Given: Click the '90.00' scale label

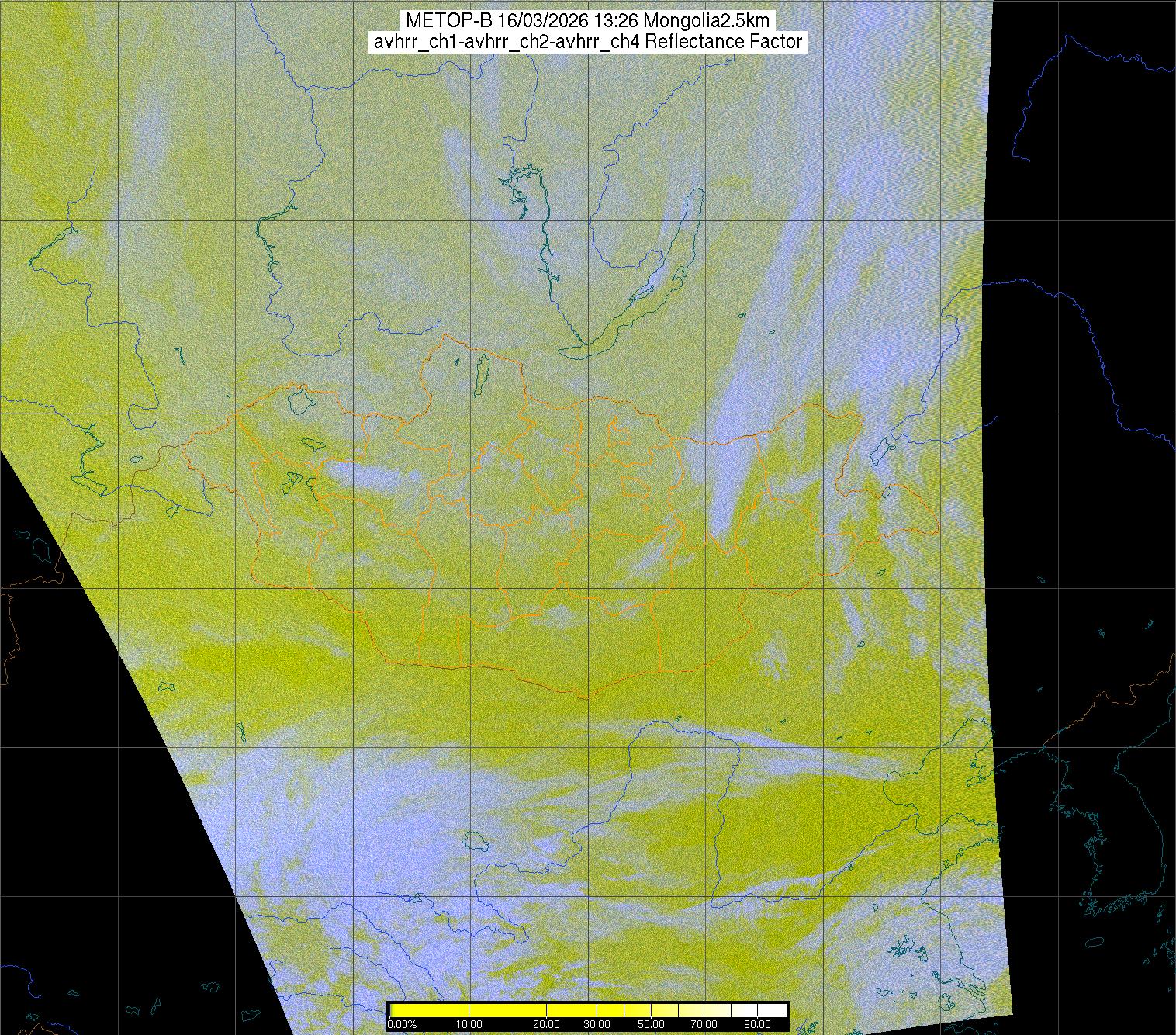Looking at the screenshot, I should point(756,1025).
